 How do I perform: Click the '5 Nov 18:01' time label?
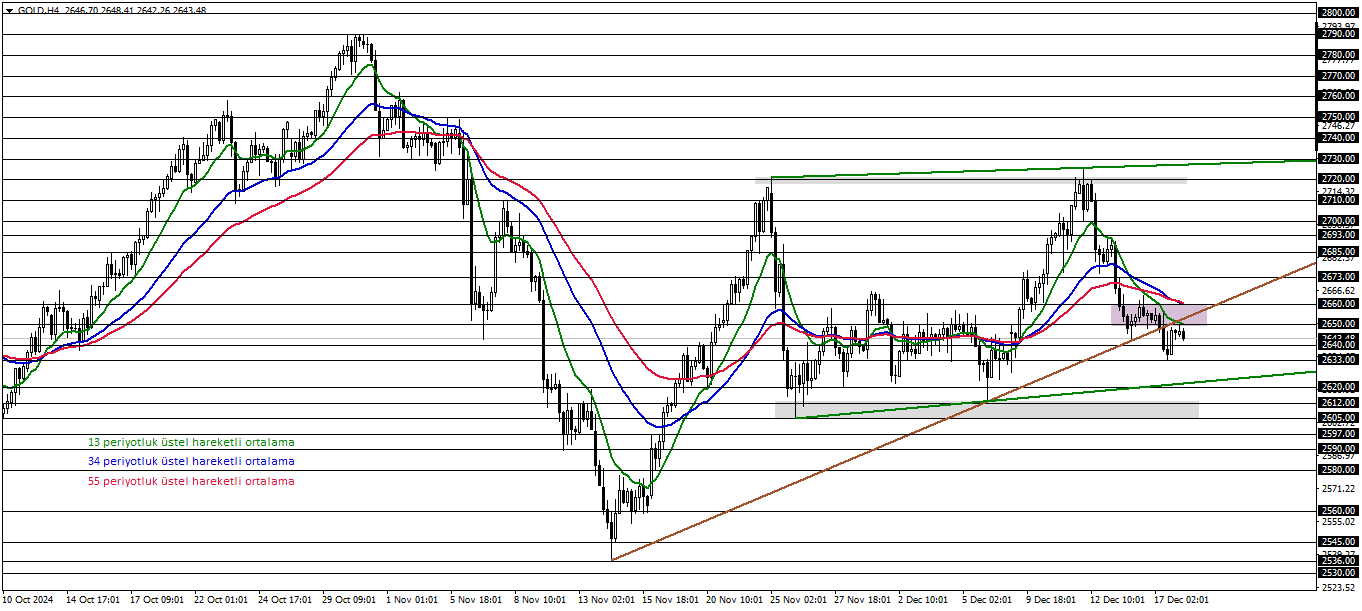pyautogui.click(x=476, y=600)
